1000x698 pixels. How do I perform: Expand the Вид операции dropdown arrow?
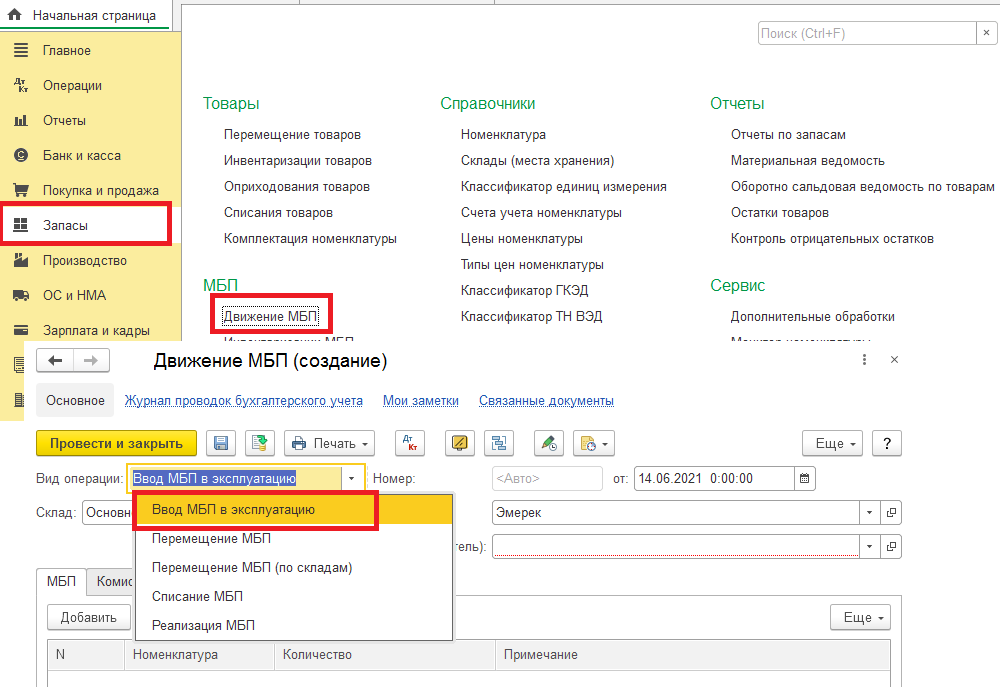click(351, 478)
